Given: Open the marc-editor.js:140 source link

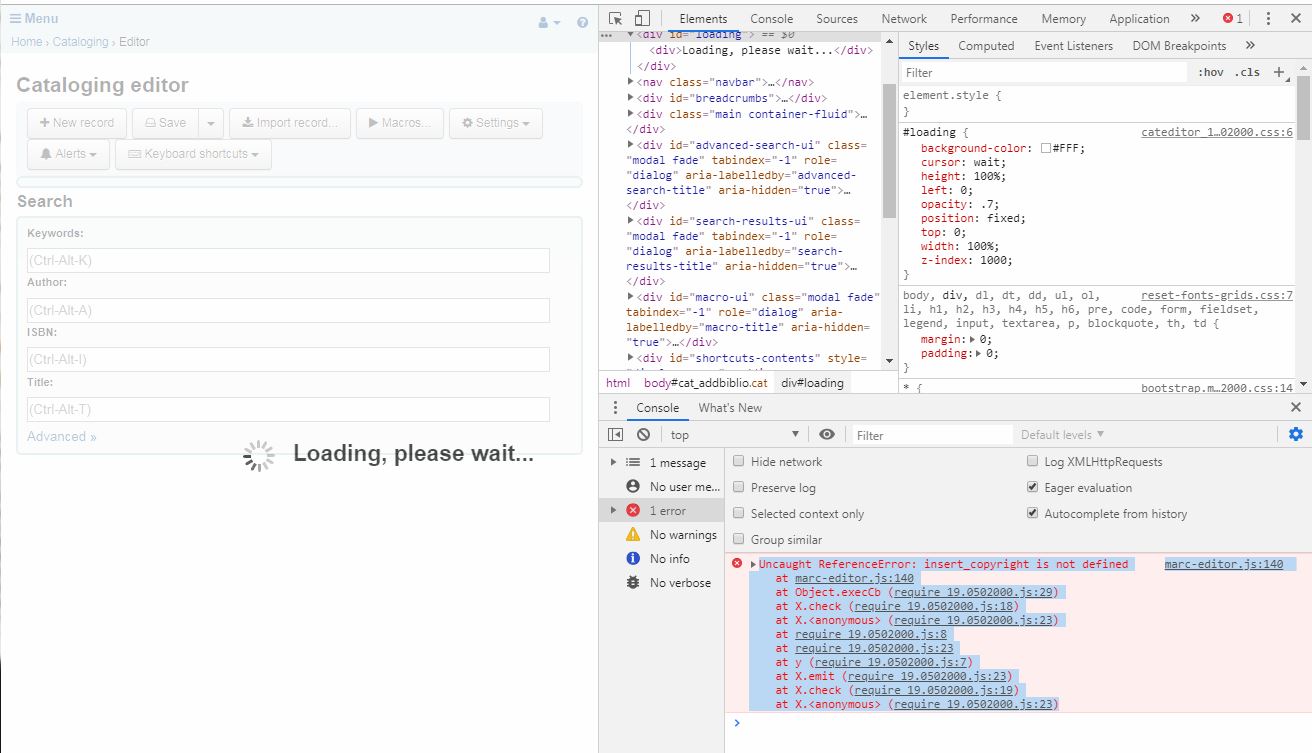Looking at the screenshot, I should [x=1223, y=564].
